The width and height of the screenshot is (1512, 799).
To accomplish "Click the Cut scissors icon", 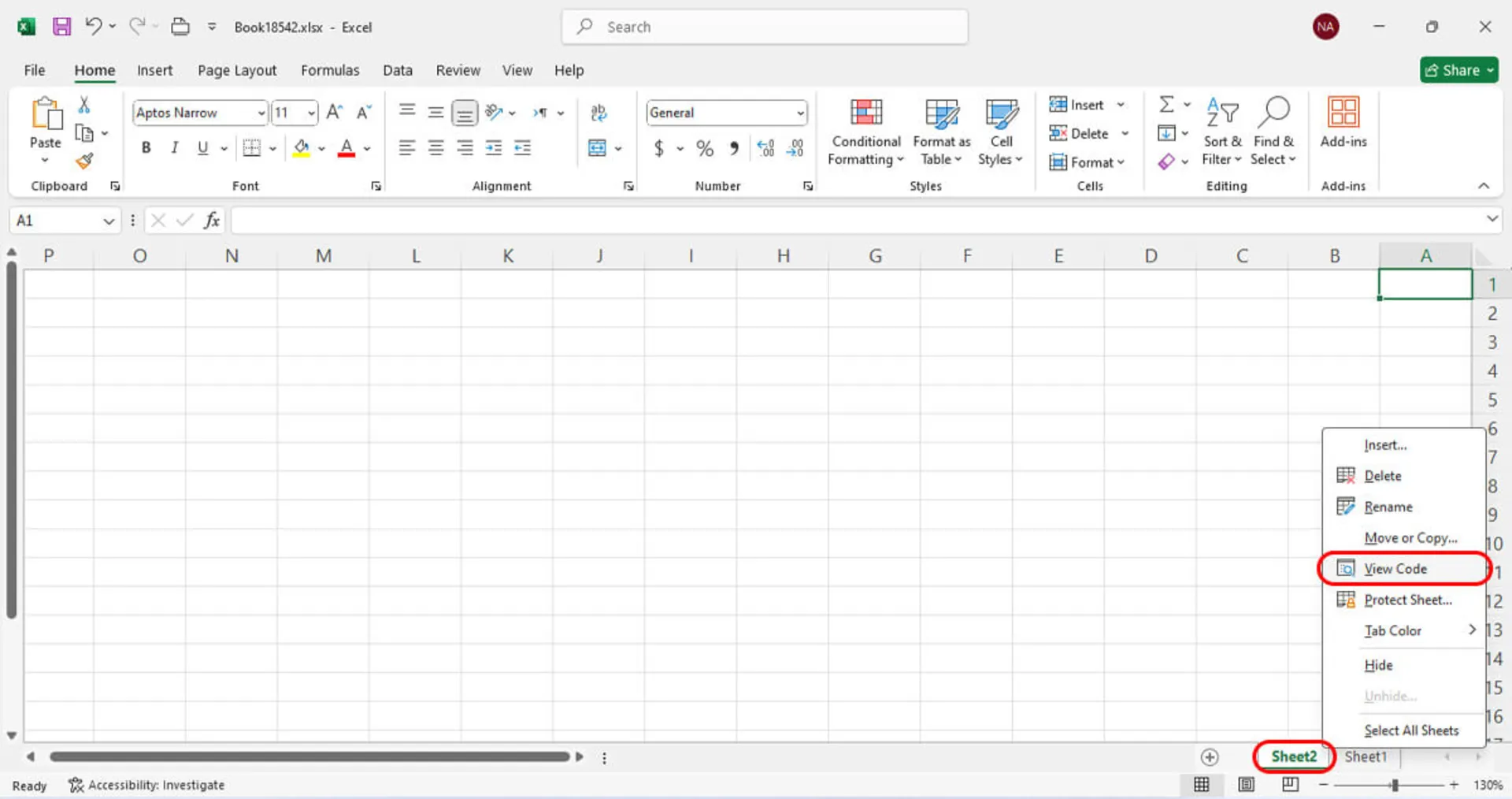I will point(84,106).
